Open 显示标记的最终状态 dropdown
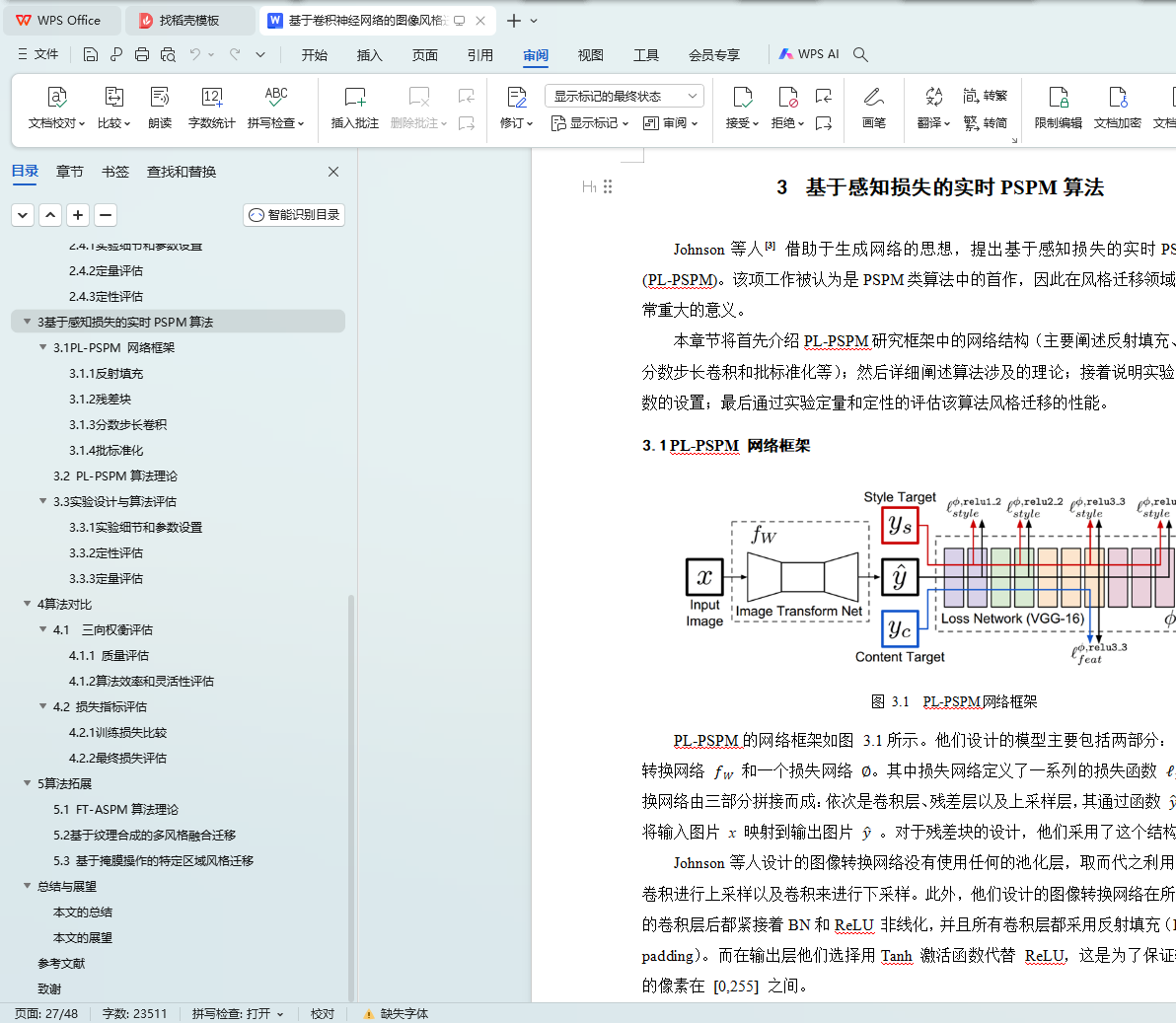This screenshot has height=1023, width=1176. 624,96
